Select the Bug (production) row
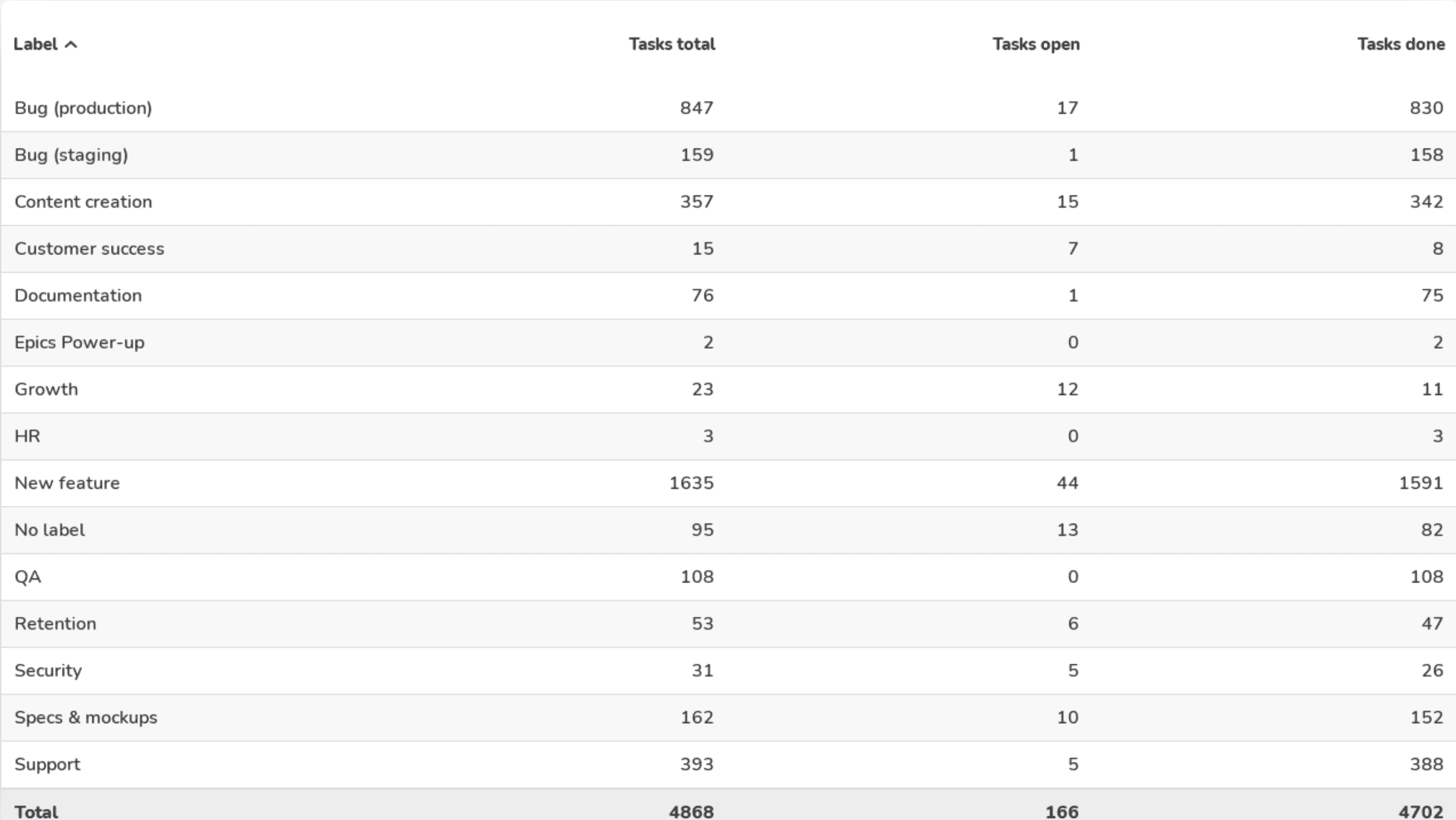 click(x=84, y=108)
